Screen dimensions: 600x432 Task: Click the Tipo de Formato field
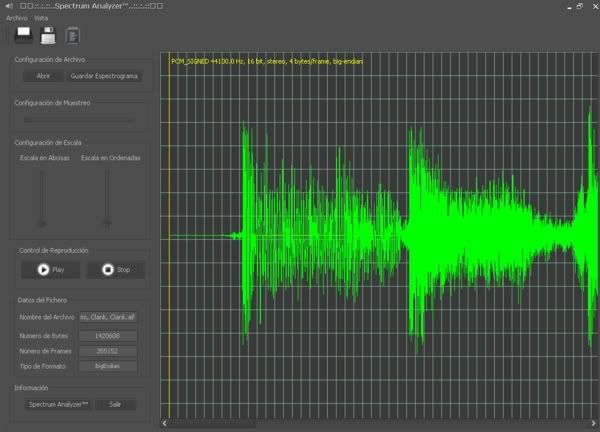pyautogui.click(x=108, y=366)
